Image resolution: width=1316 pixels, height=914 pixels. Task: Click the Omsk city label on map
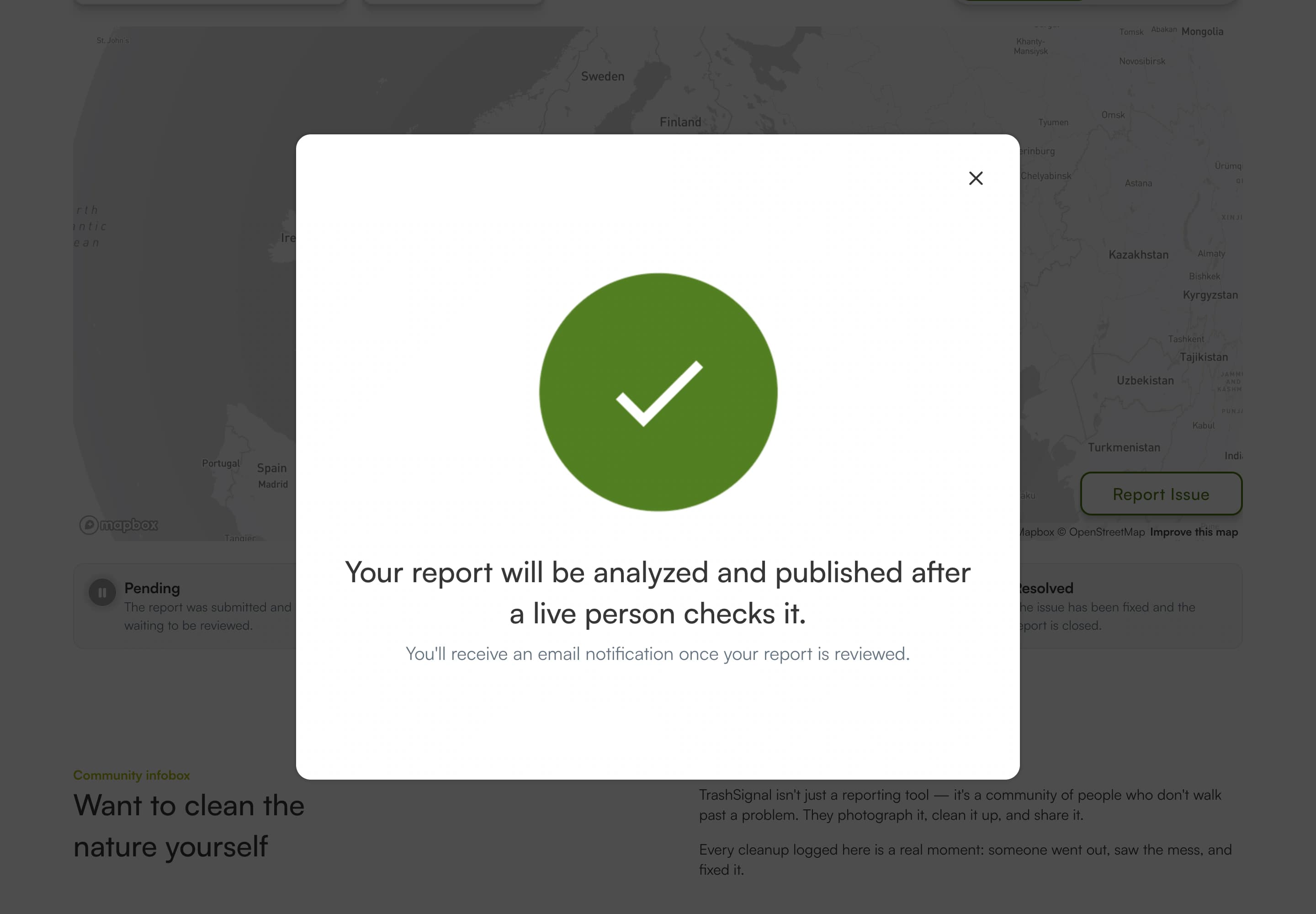(x=1113, y=115)
